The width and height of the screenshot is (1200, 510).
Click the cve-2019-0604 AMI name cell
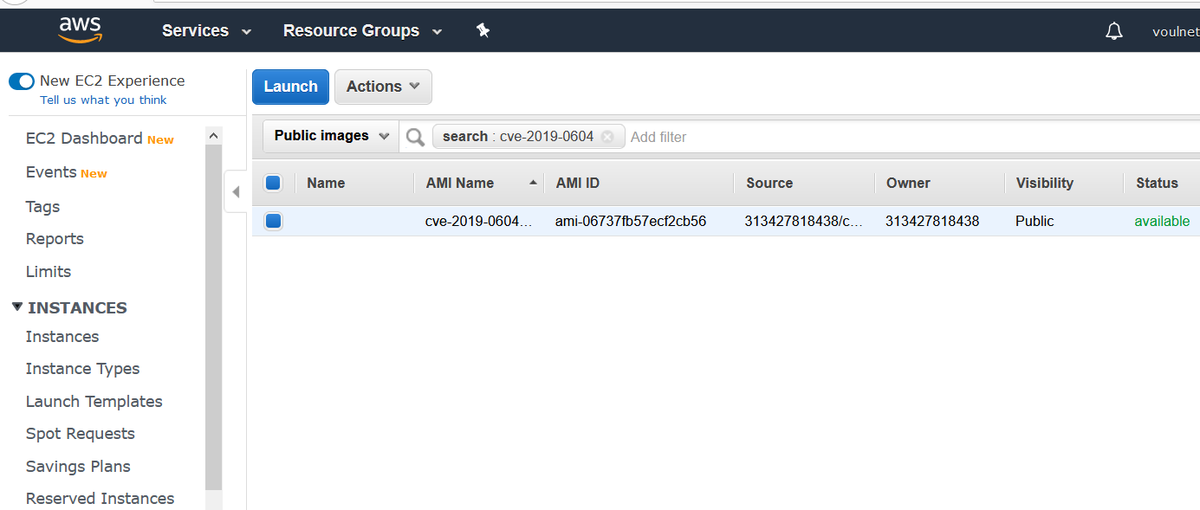(x=479, y=221)
